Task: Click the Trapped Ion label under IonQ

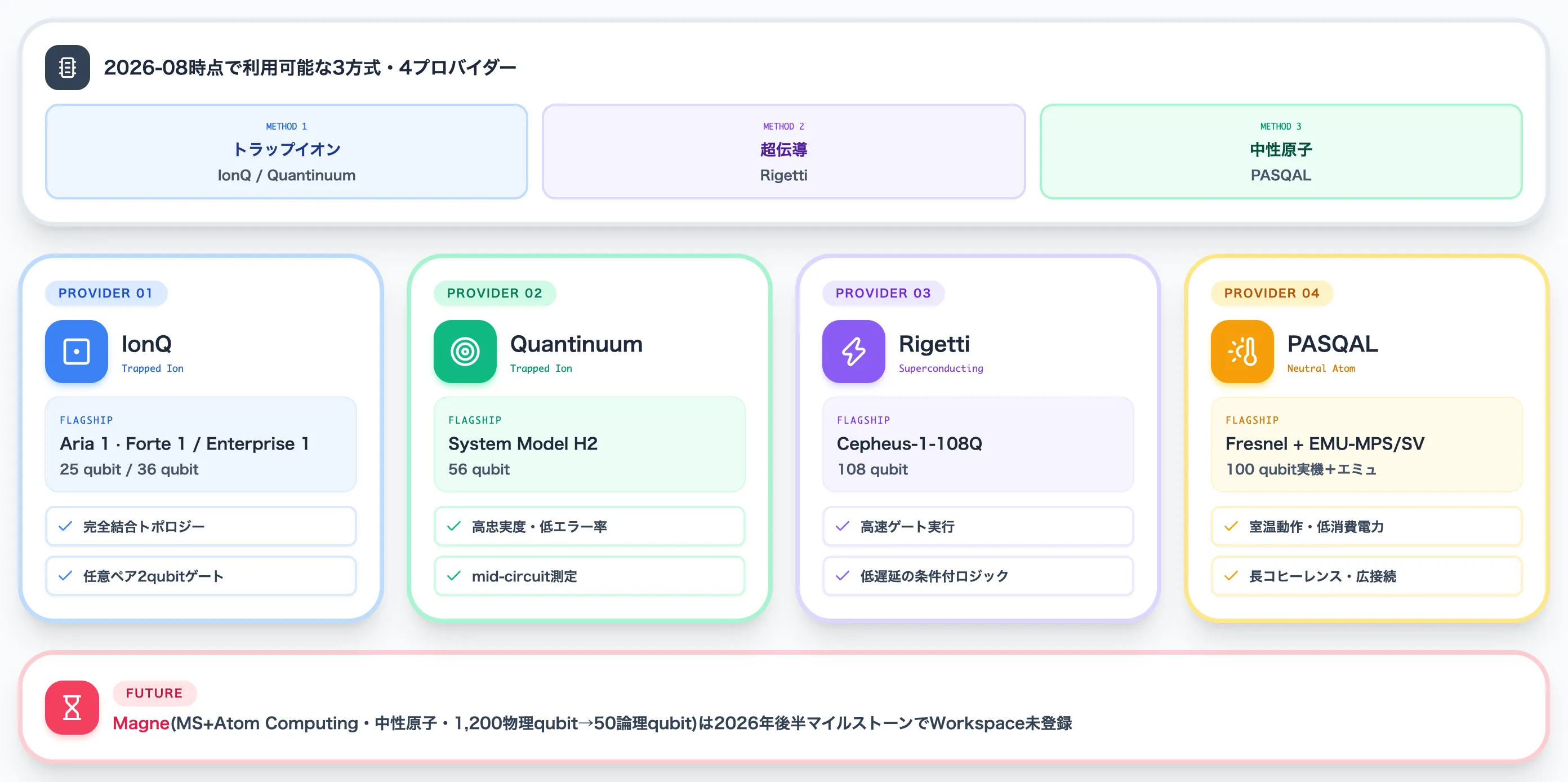Action: point(153,368)
